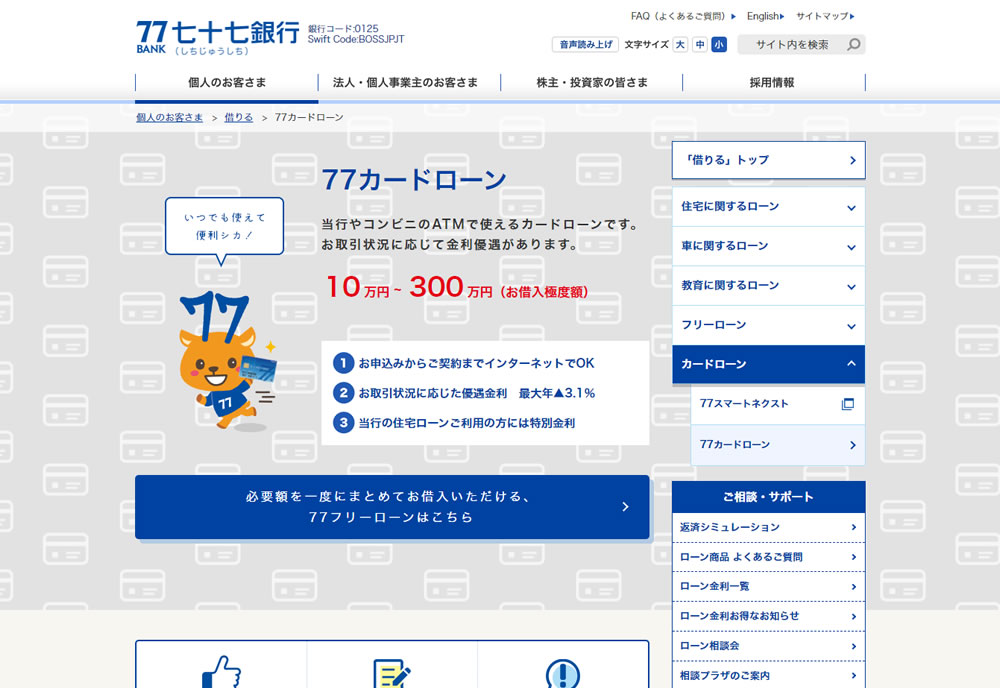Click the thumbs-up icon in the bottom panel
Image resolution: width=1000 pixels, height=688 pixels.
222,676
